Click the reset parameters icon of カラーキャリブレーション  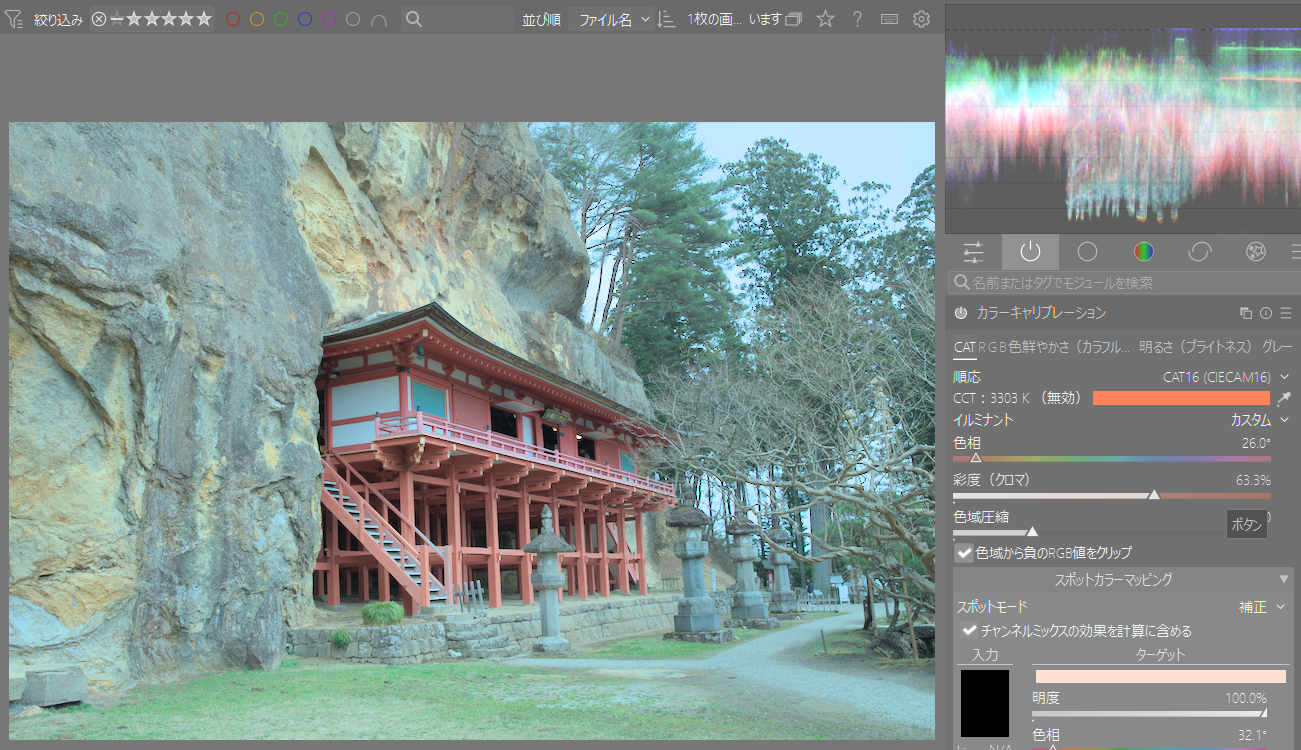[1266, 313]
